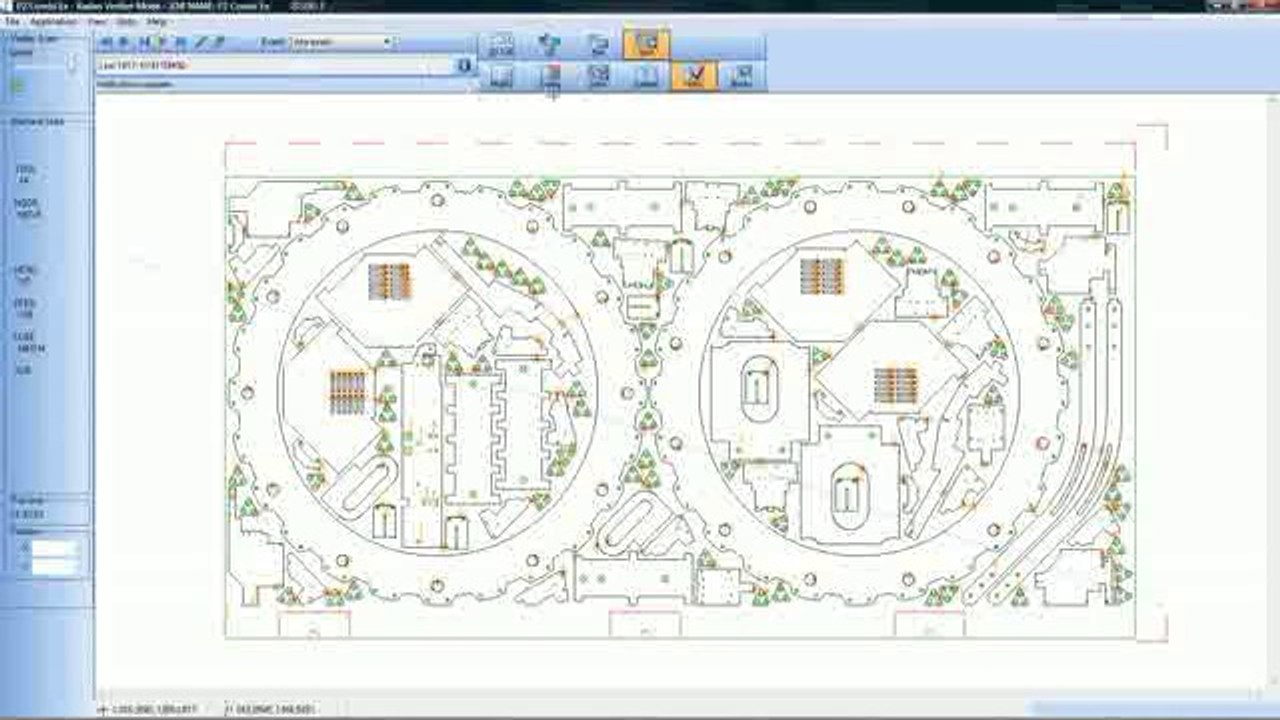Click the first button in the lower button row
The width and height of the screenshot is (1280, 720).
tap(501, 76)
